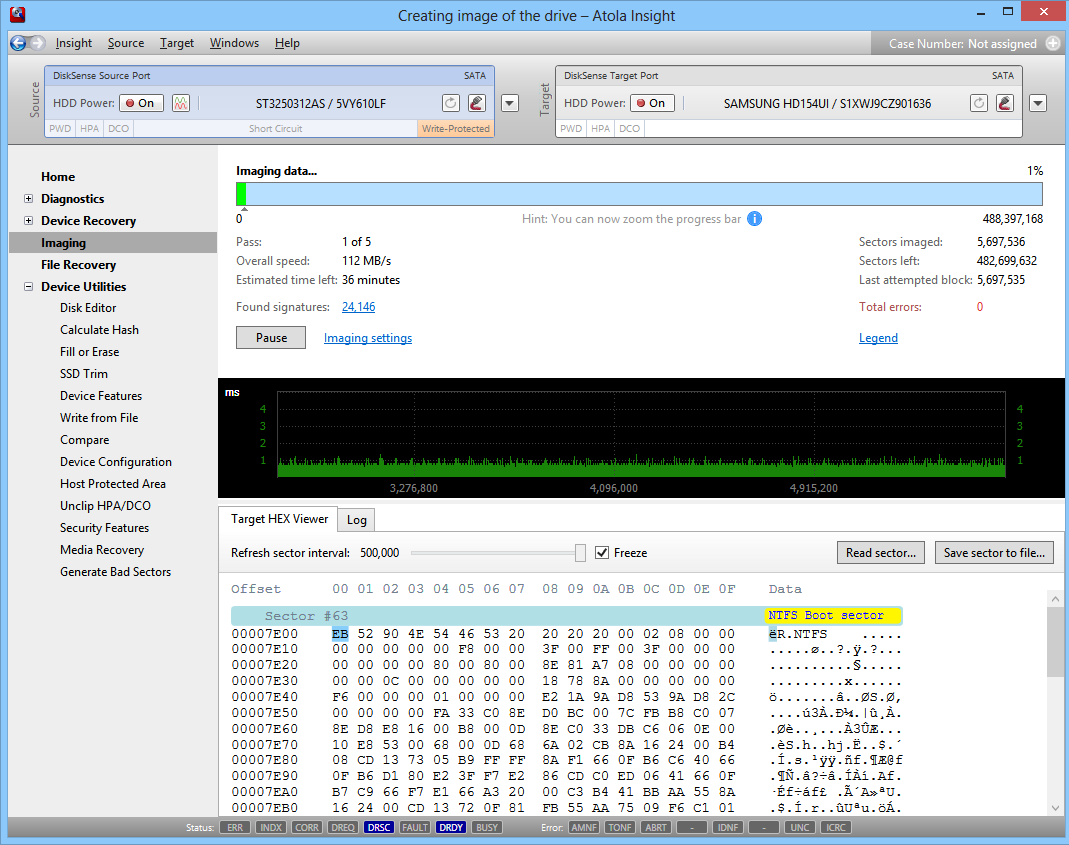Click the EB byte in hex viewer
This screenshot has width=1069, height=845.
click(340, 634)
